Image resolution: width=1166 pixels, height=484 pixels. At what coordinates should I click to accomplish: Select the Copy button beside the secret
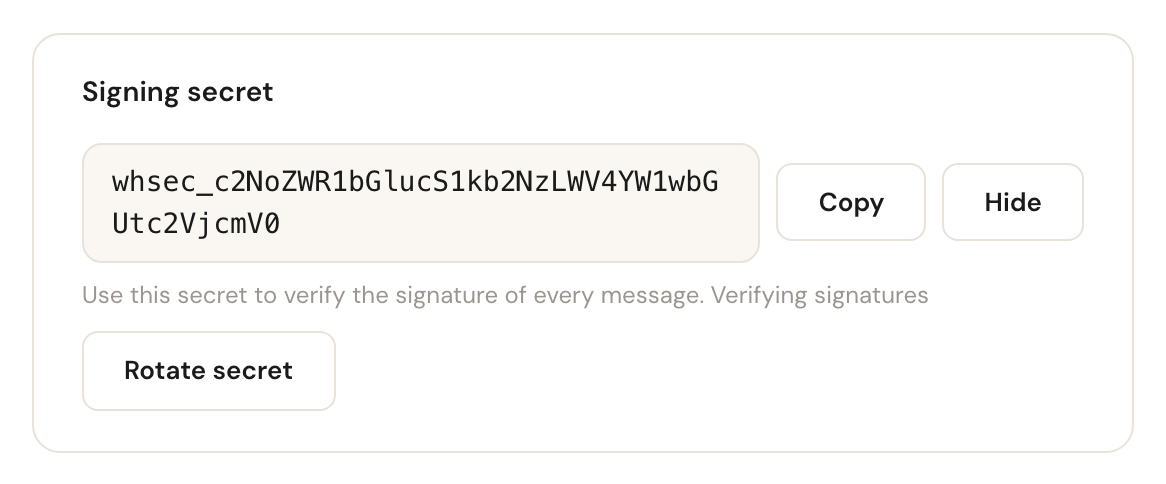click(851, 202)
